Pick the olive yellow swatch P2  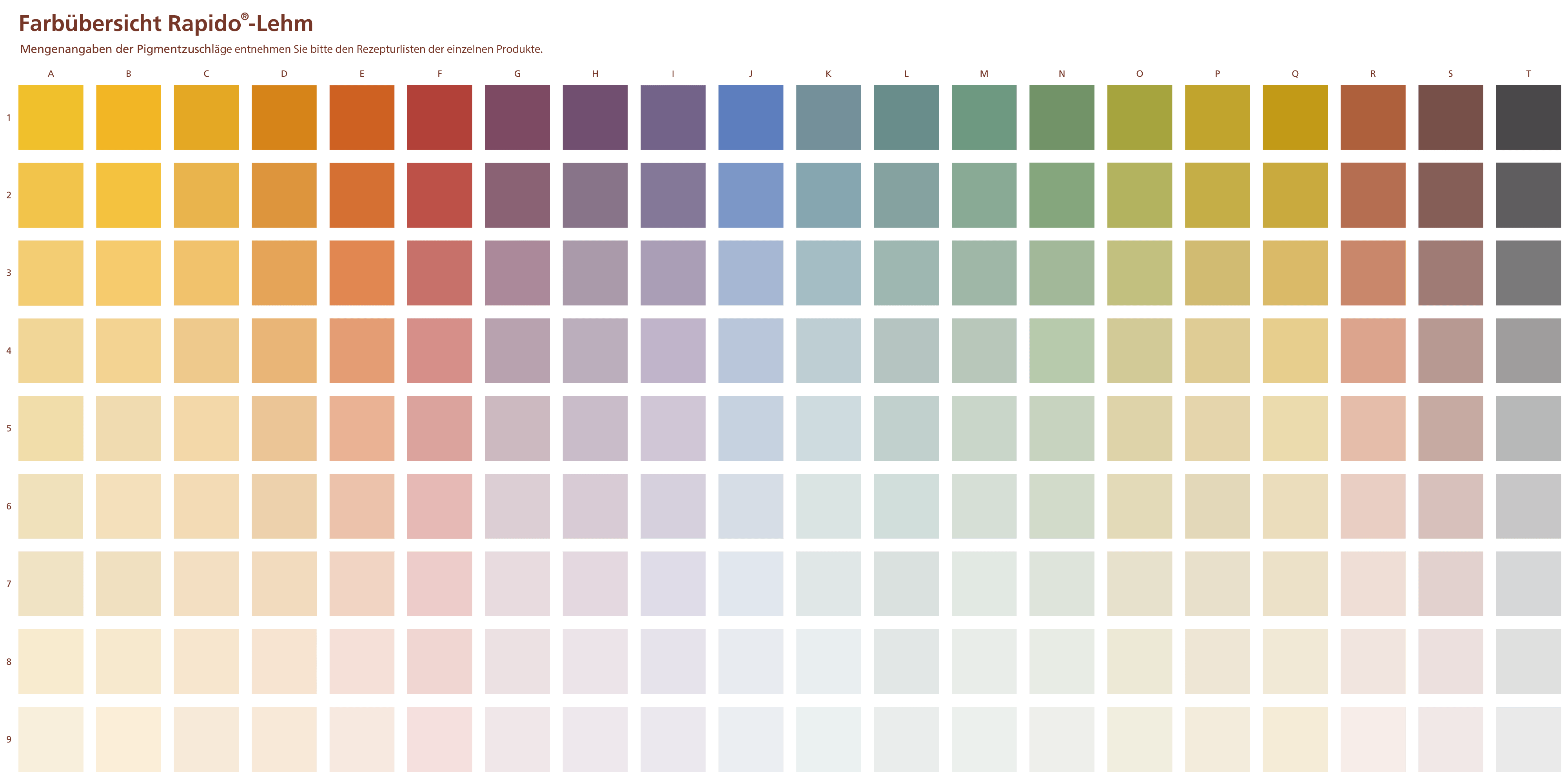coord(1218,195)
